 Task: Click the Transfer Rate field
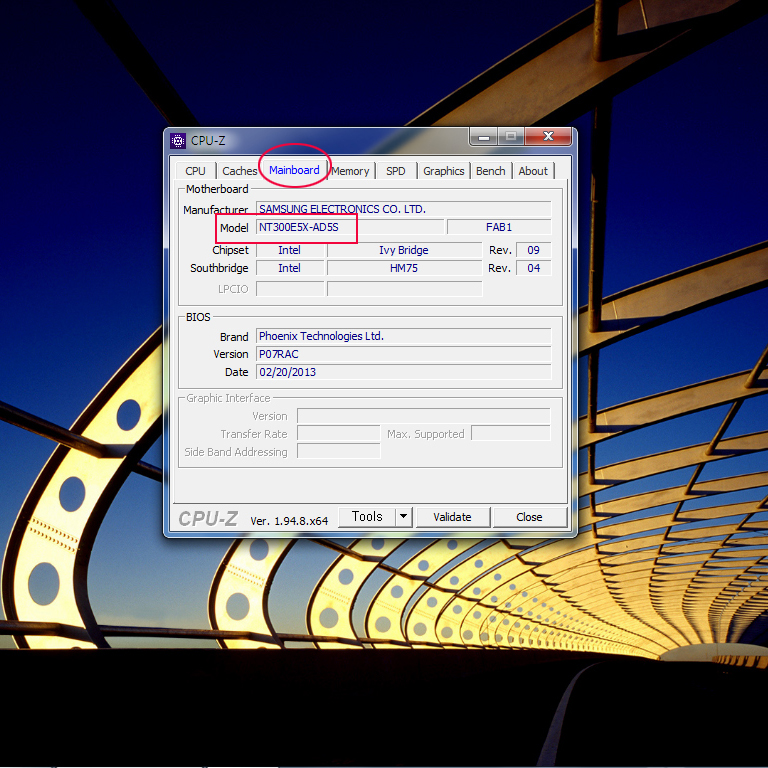(338, 434)
